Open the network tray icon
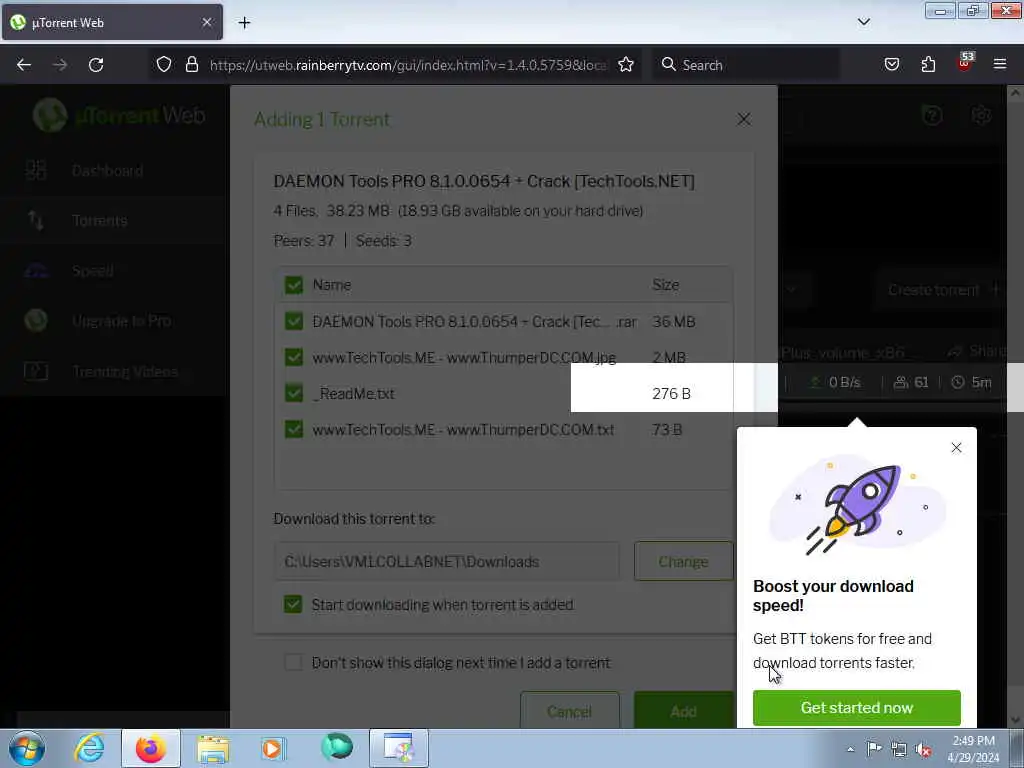This screenshot has width=1024, height=768. pyautogui.click(x=899, y=750)
